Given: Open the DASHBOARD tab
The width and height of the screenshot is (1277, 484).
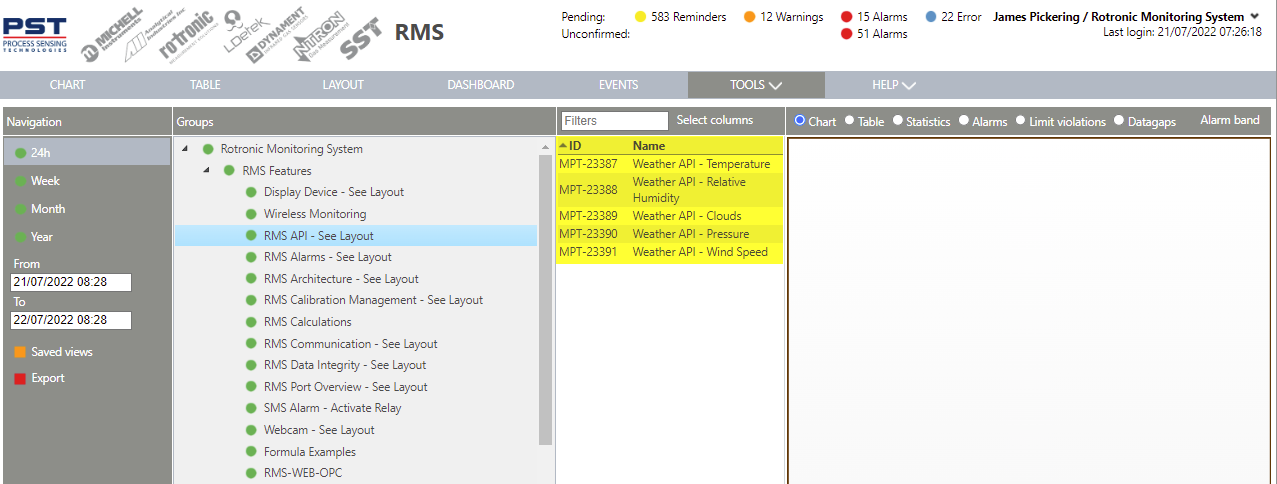Looking at the screenshot, I should pos(481,85).
